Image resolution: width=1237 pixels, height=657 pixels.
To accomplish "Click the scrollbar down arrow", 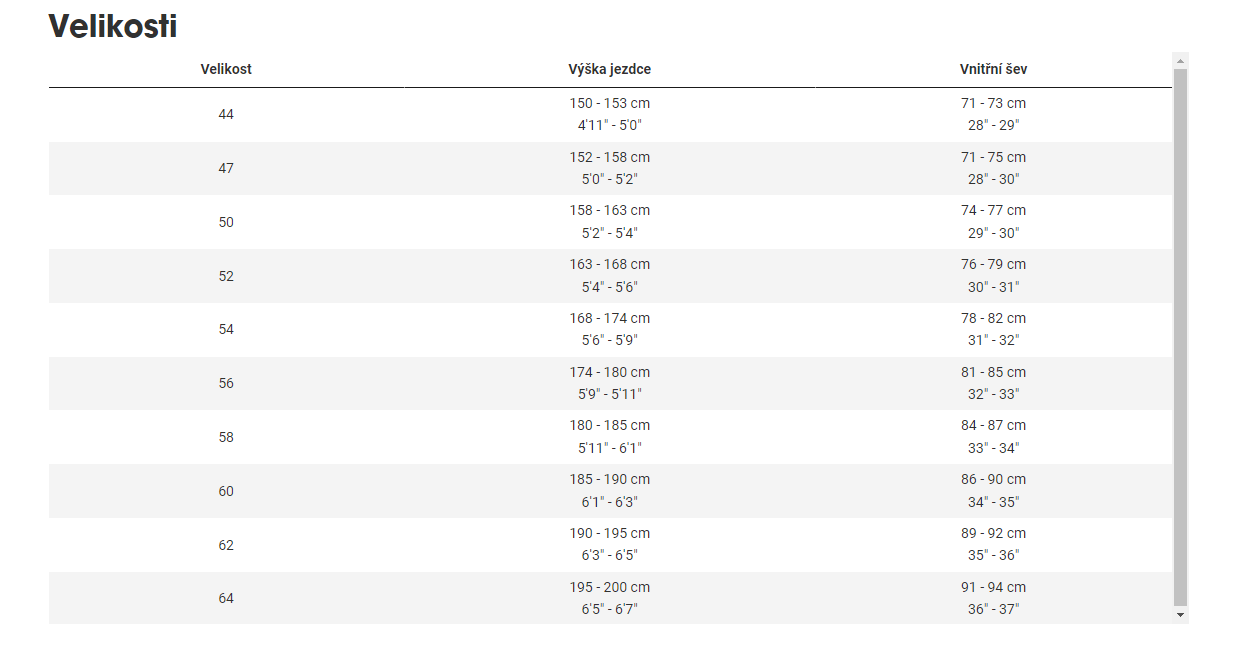I will (1180, 615).
